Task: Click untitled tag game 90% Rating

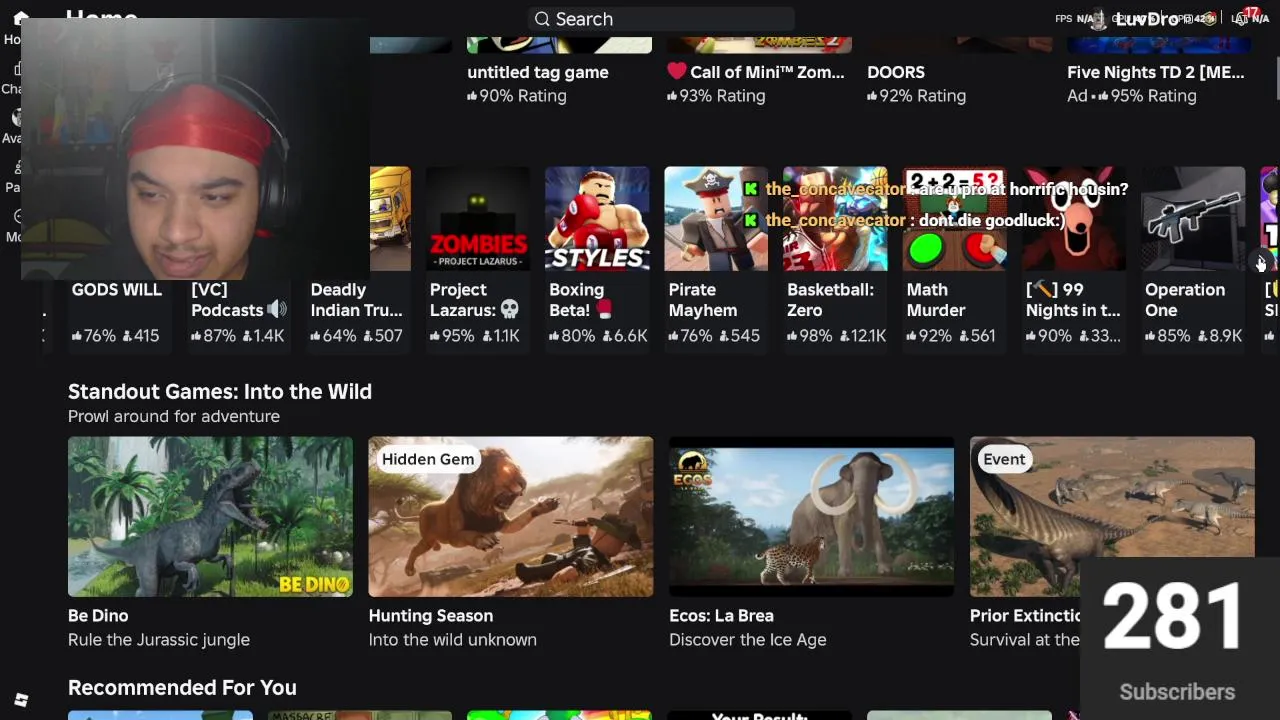Action: click(x=517, y=96)
